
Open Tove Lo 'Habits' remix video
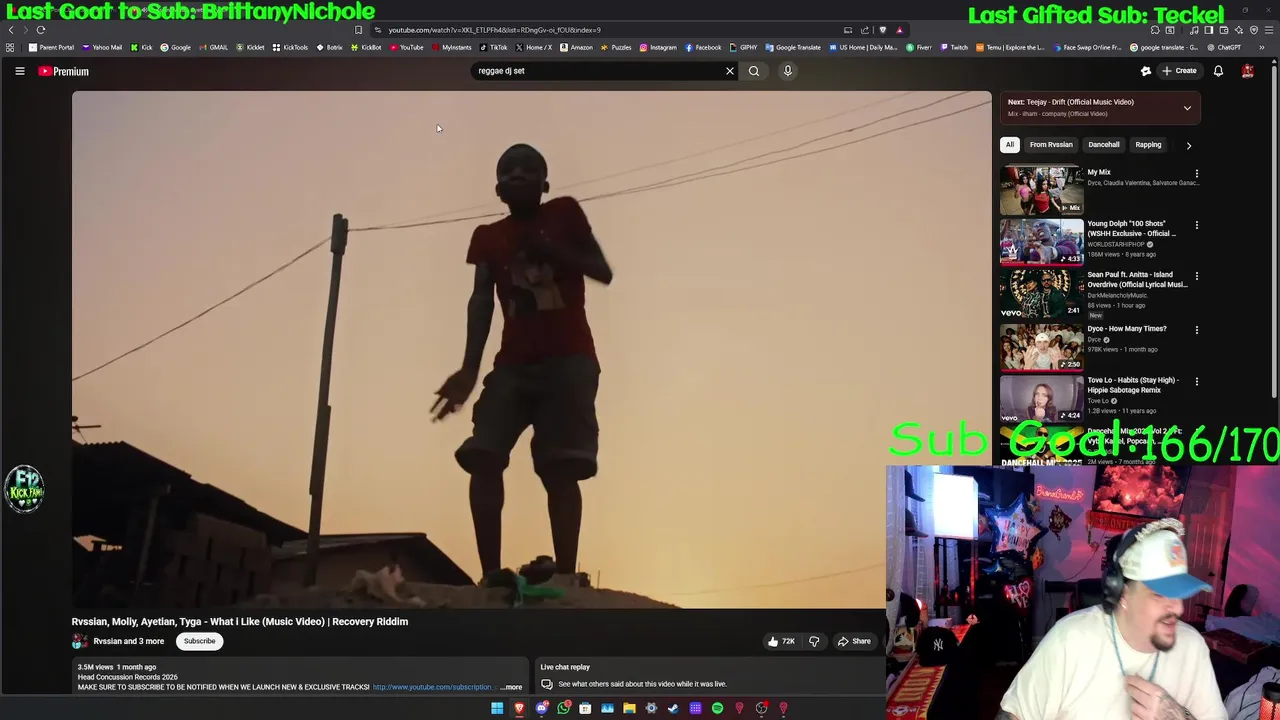pos(1042,397)
